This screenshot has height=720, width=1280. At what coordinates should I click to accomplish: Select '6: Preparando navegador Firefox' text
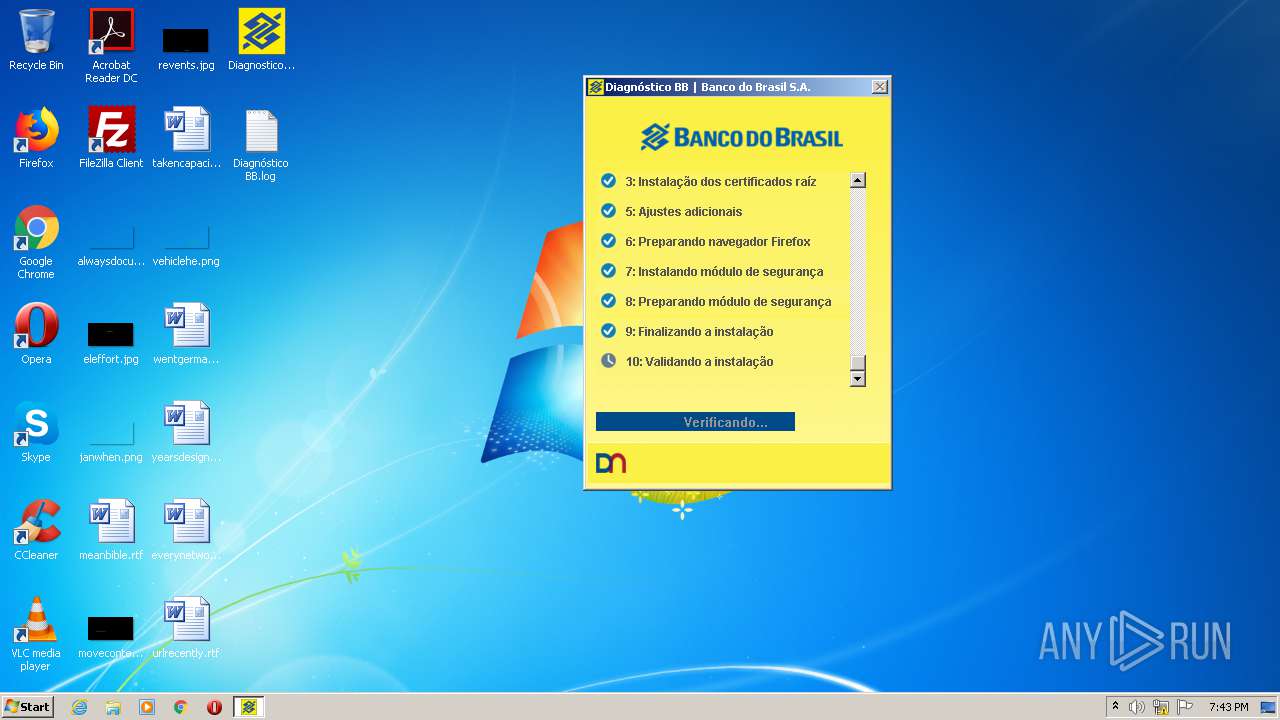(718, 242)
